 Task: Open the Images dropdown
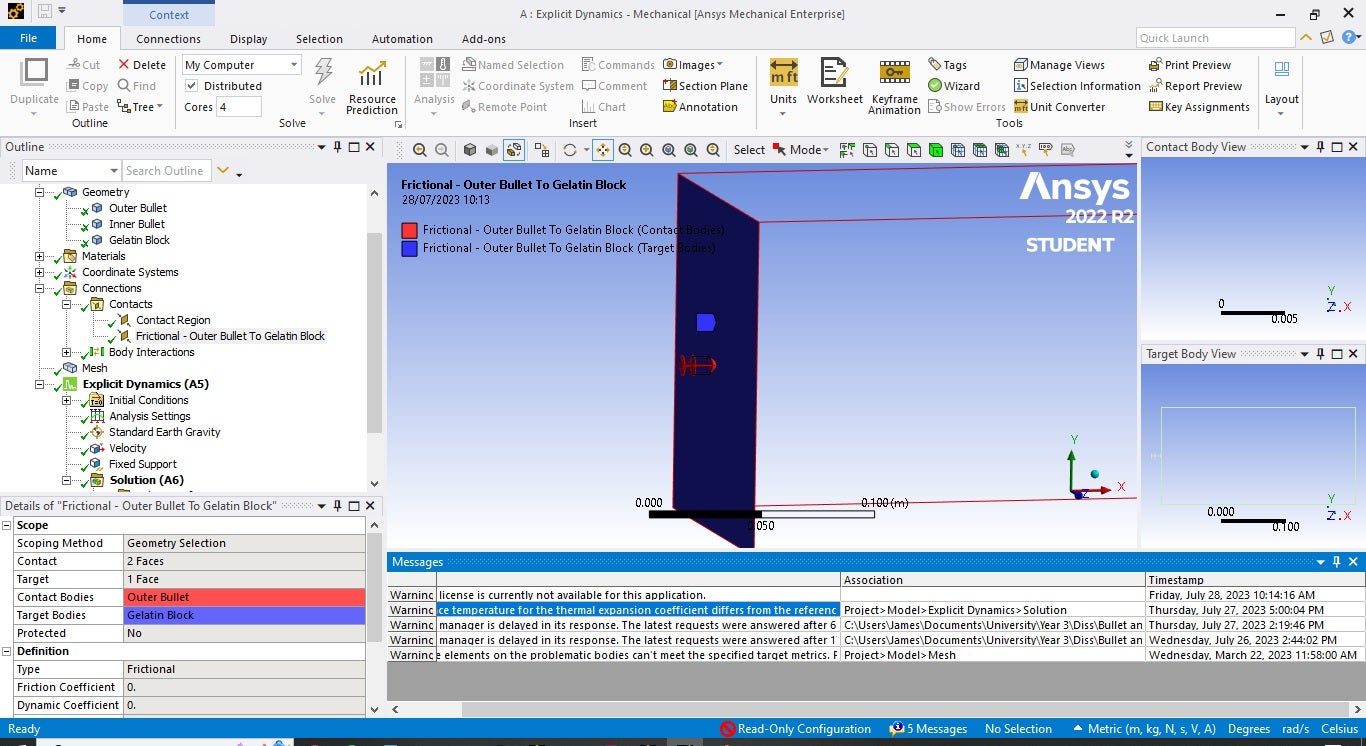click(695, 65)
